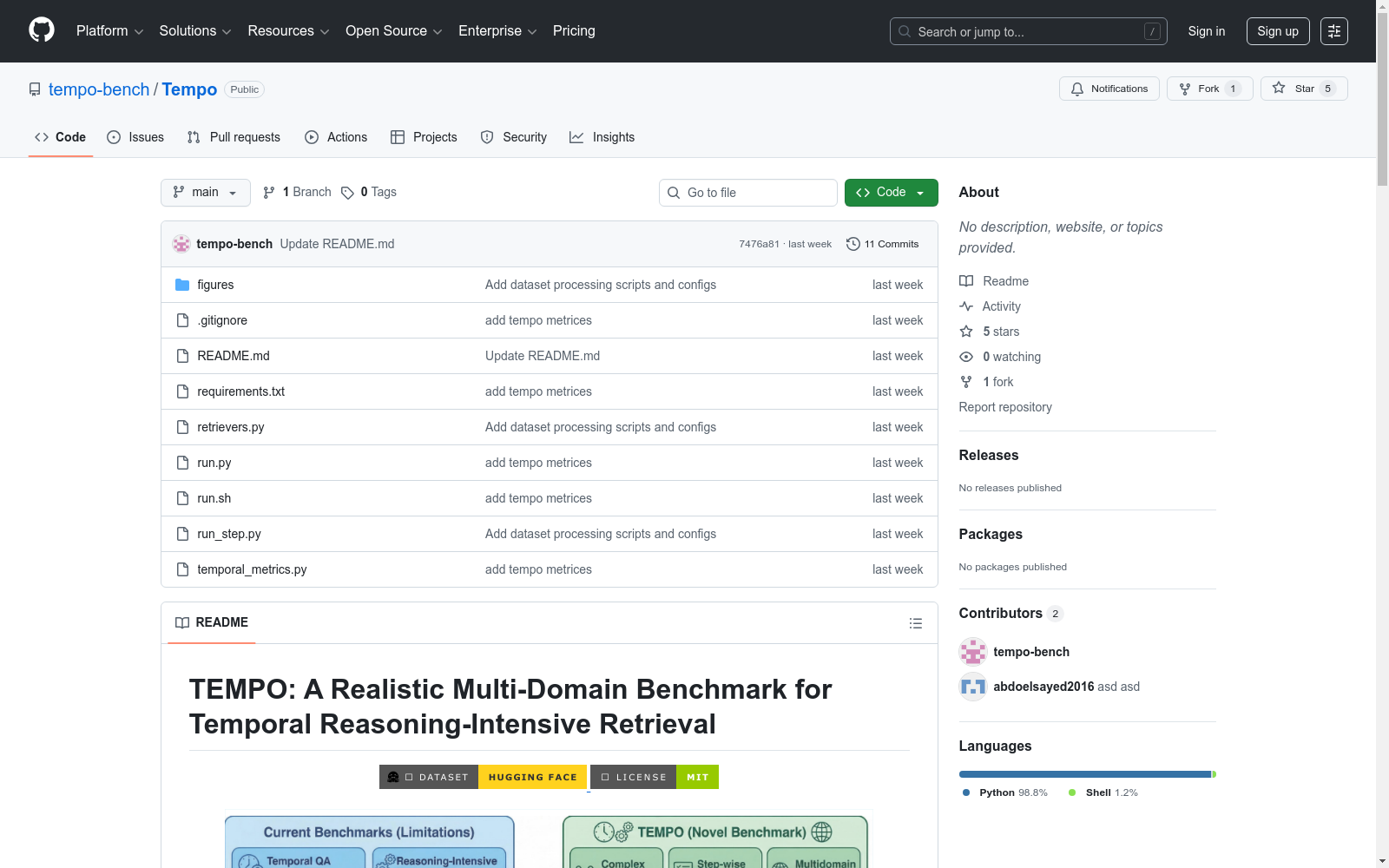Select the README tab heading

pos(212,622)
